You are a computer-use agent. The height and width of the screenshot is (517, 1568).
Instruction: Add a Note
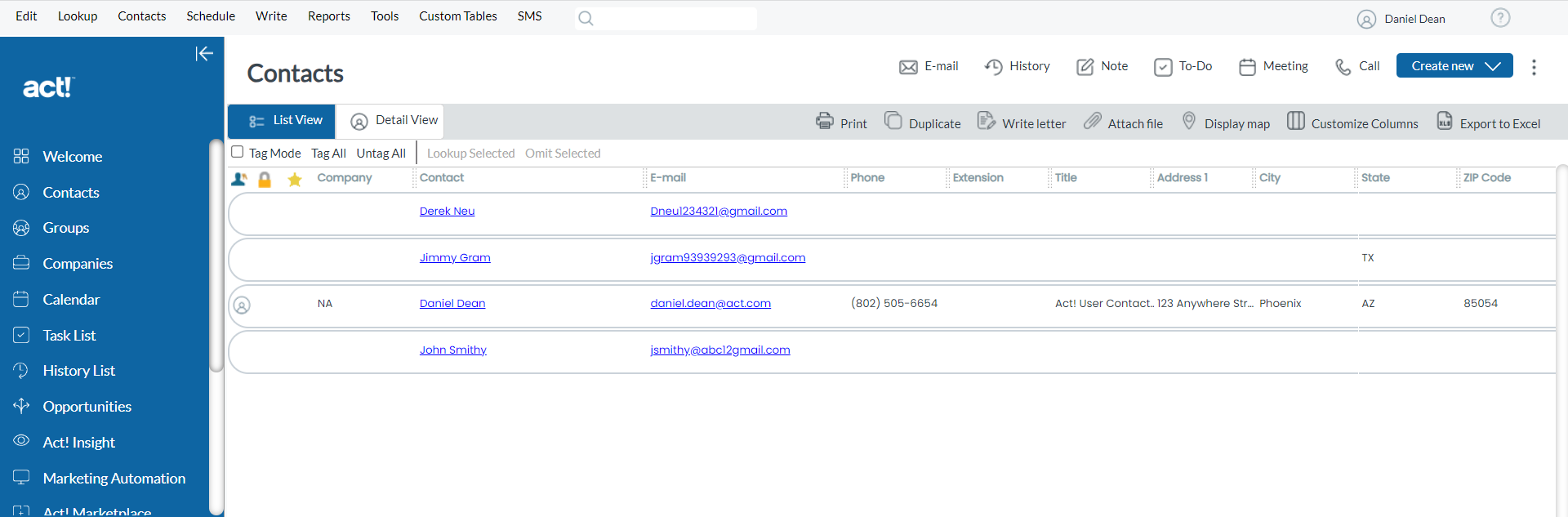tap(1102, 66)
